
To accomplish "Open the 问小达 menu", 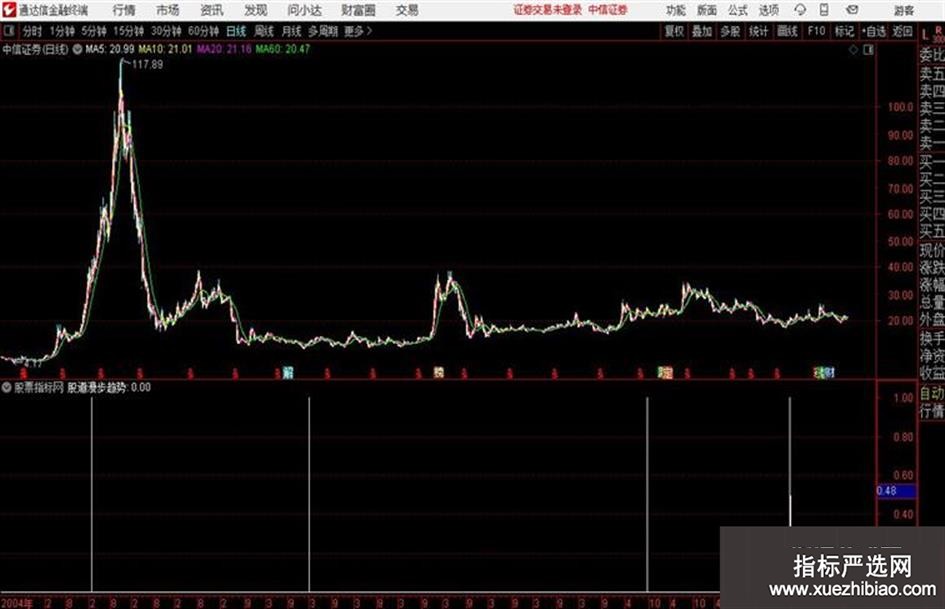I will tap(304, 10).
